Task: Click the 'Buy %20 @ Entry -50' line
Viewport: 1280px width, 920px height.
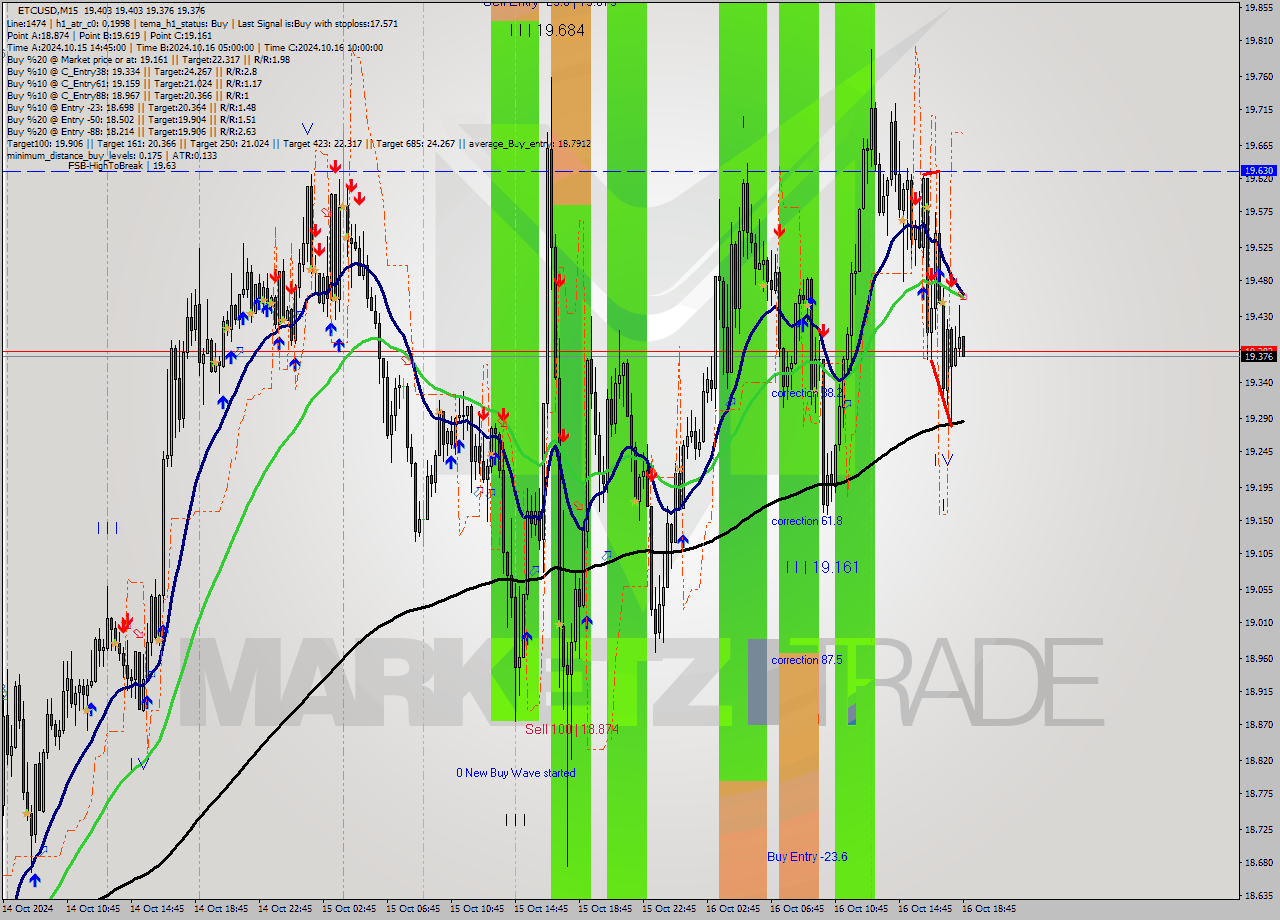Action: [131, 119]
